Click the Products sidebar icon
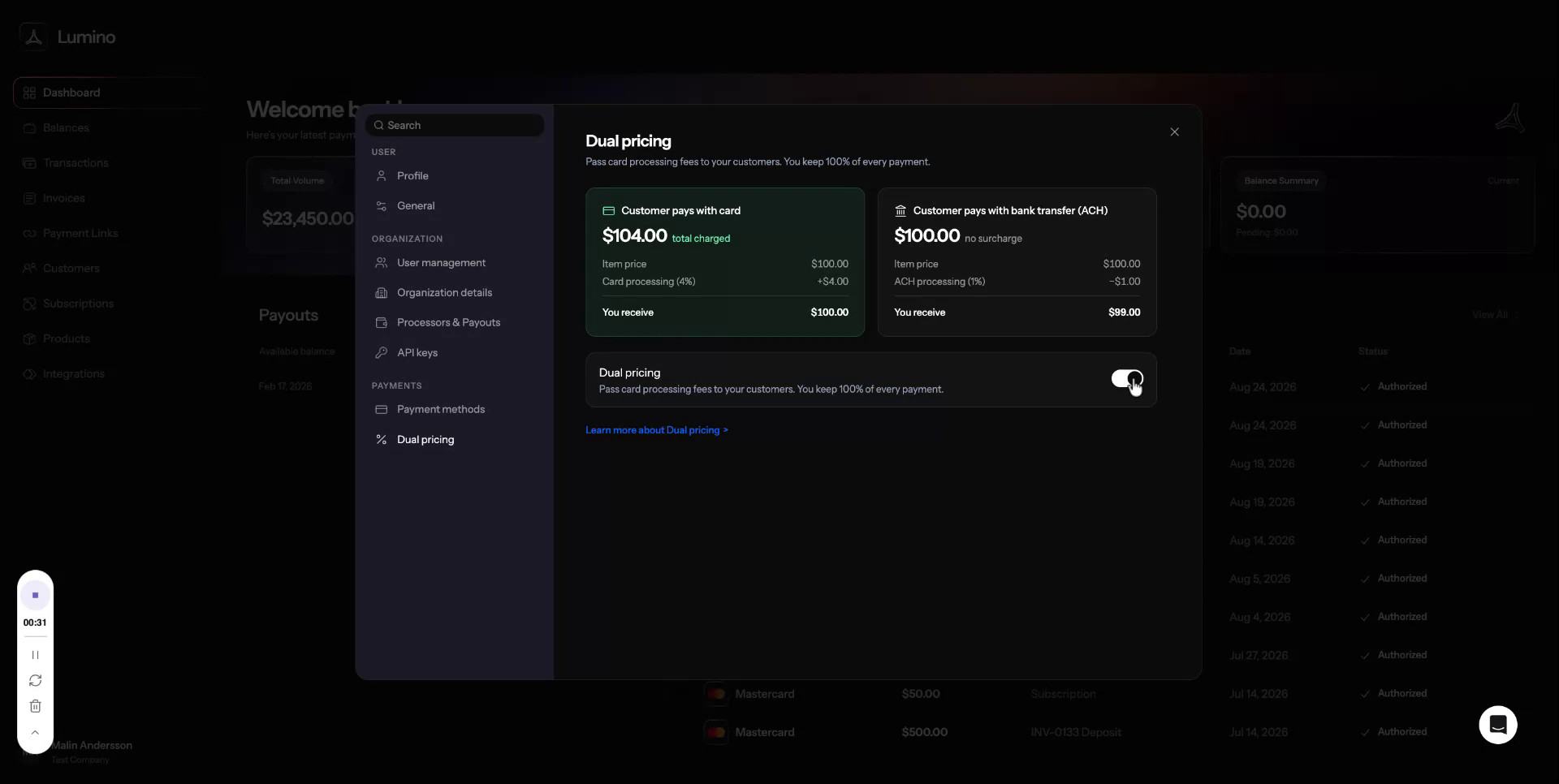1559x784 pixels. pos(29,339)
